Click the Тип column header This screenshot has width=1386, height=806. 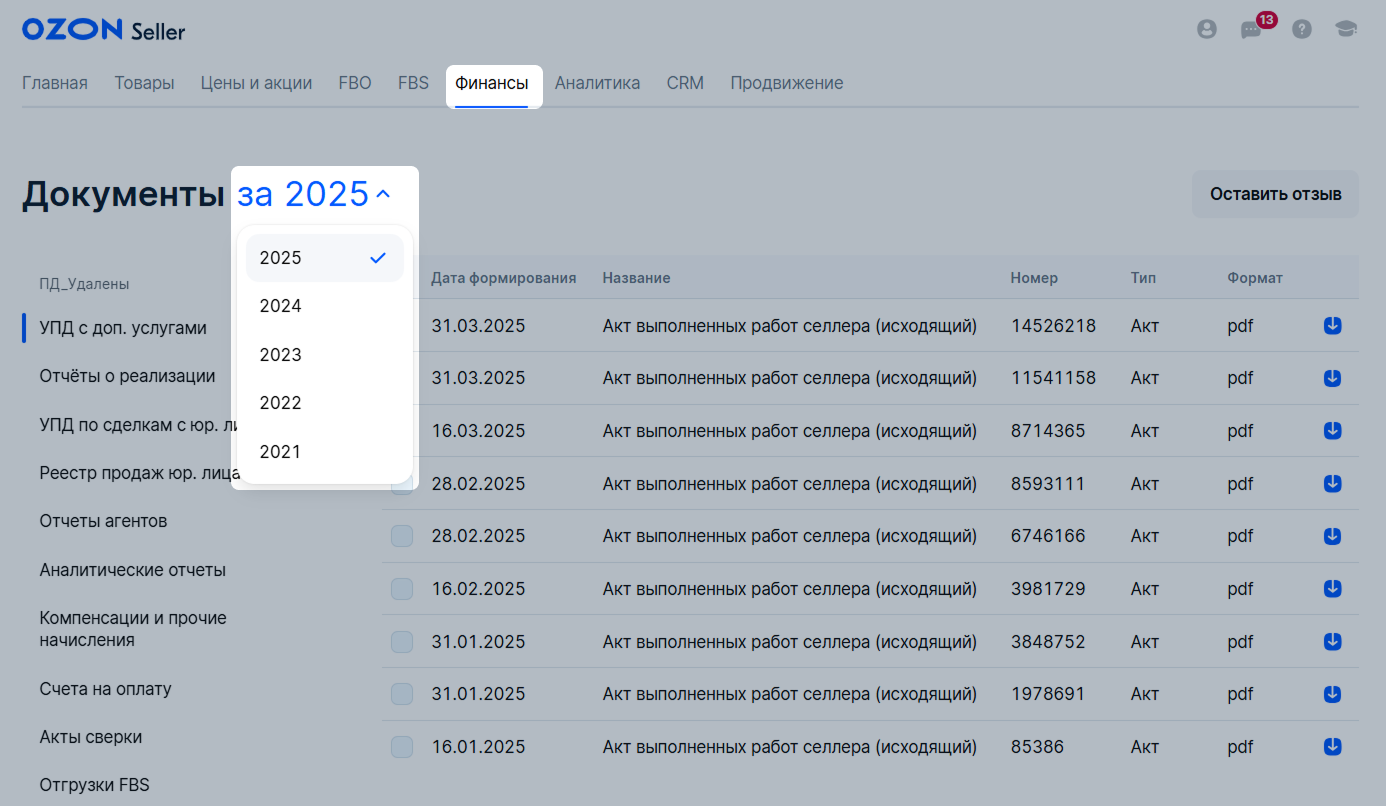pos(1143,278)
